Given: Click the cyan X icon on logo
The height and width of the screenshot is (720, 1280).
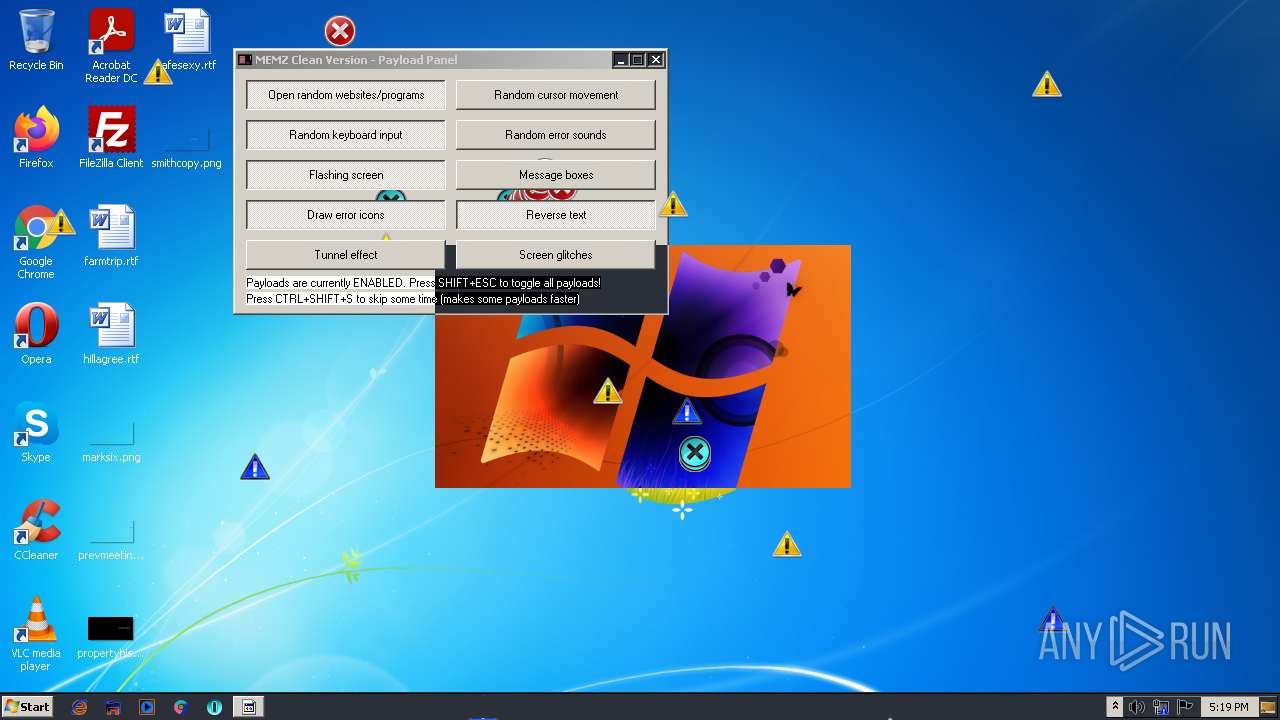Looking at the screenshot, I should 694,454.
